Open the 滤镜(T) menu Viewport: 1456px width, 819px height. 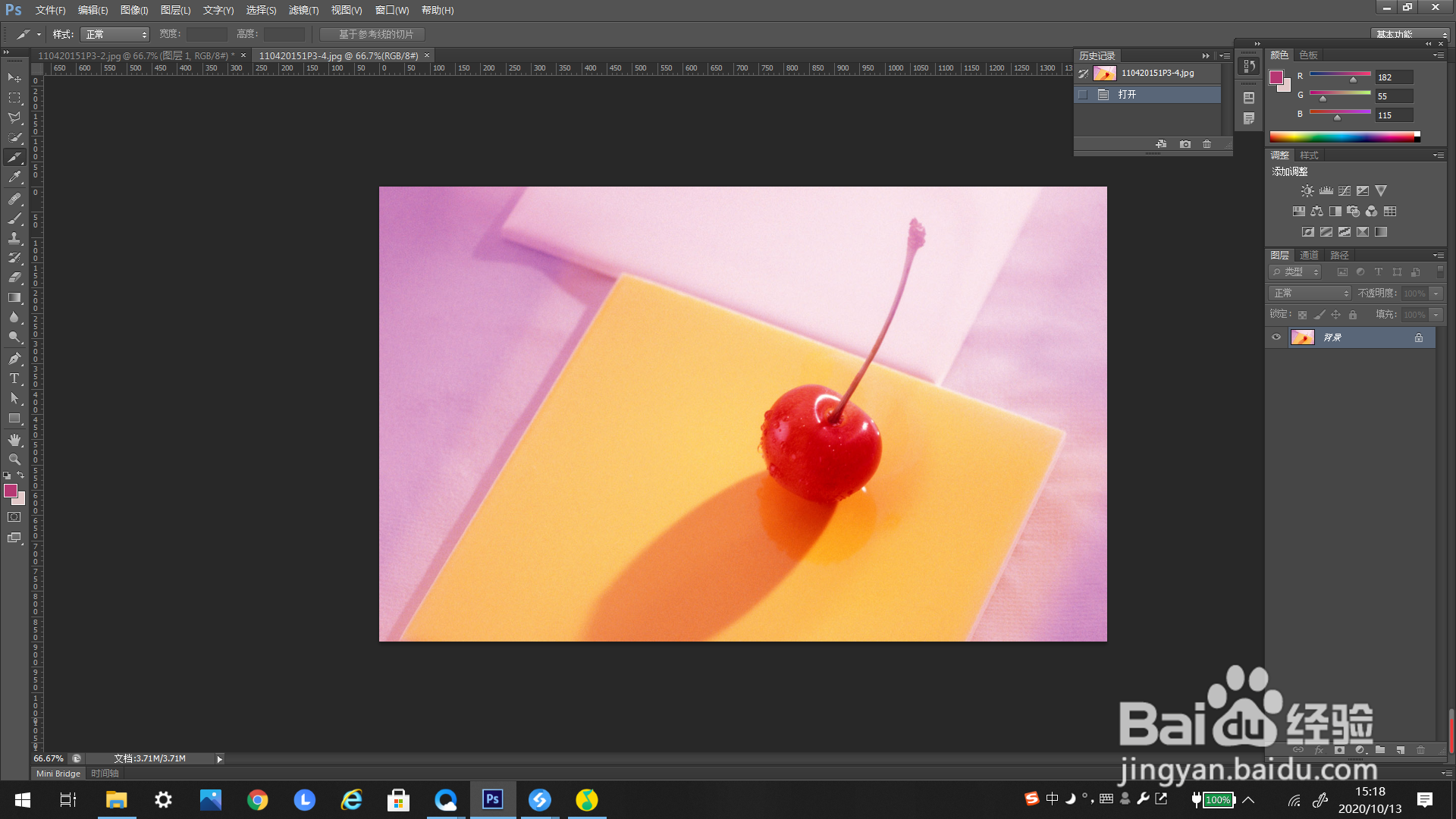tap(303, 10)
